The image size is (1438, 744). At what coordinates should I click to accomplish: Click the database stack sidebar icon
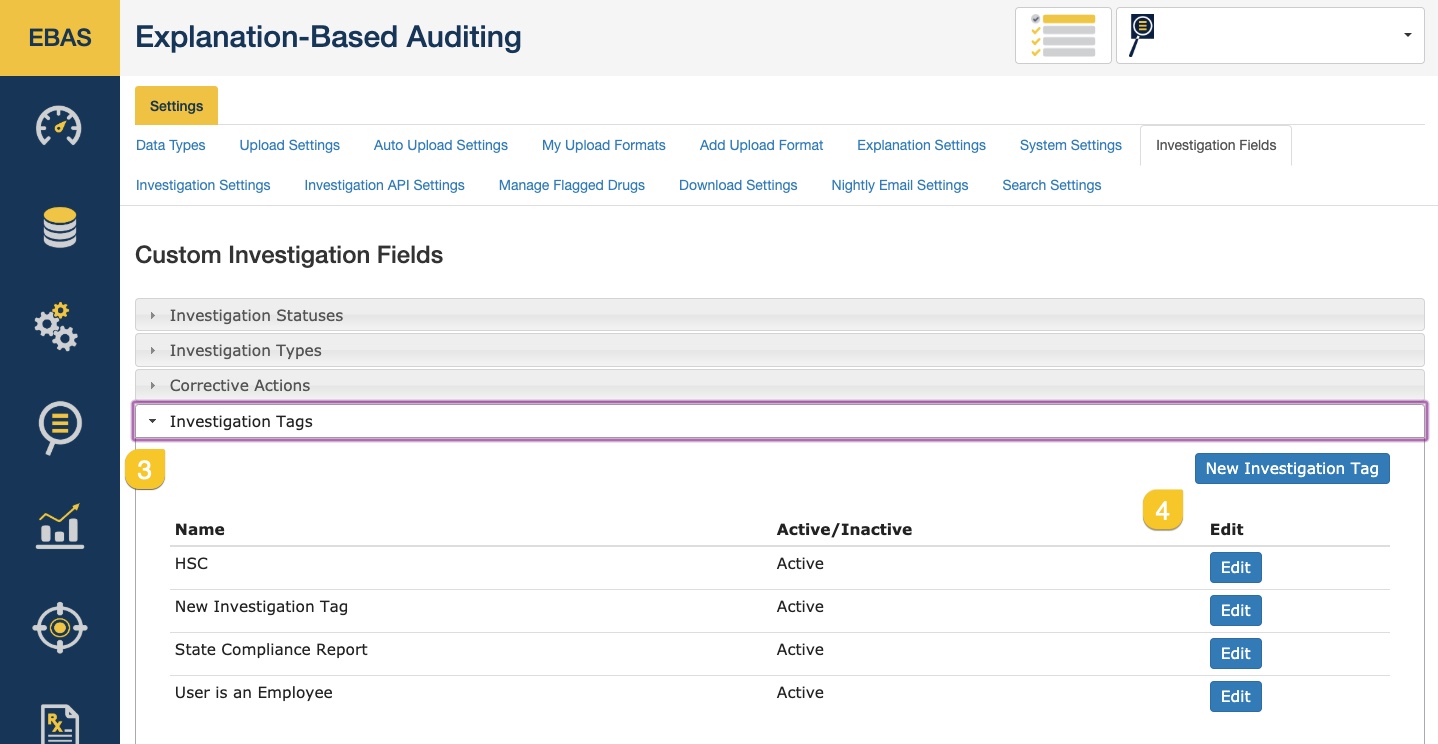tap(59, 227)
